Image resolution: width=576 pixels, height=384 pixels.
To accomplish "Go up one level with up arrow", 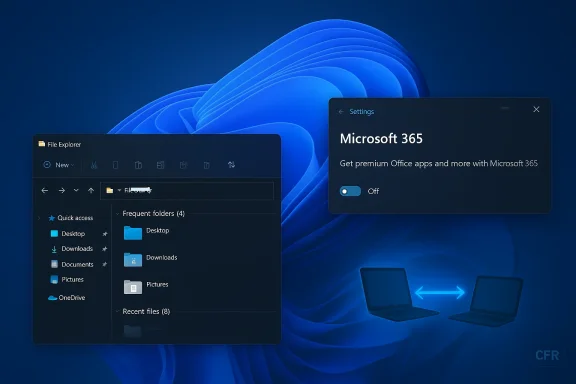I will point(91,190).
